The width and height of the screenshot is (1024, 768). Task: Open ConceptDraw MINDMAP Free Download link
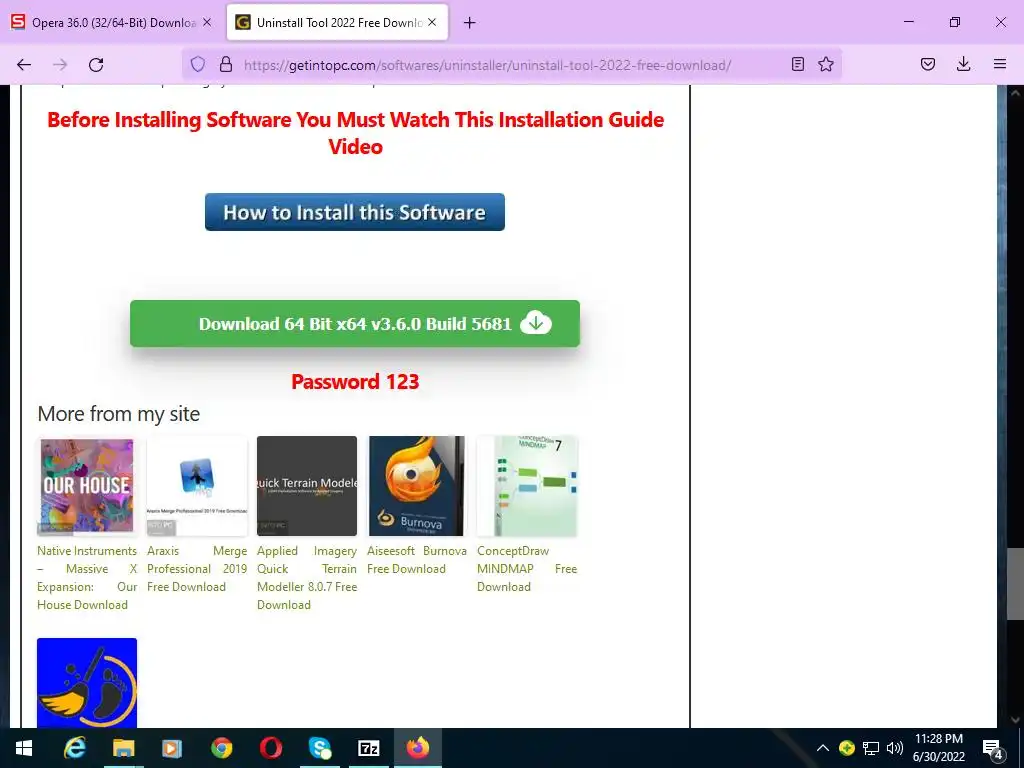[x=527, y=569]
